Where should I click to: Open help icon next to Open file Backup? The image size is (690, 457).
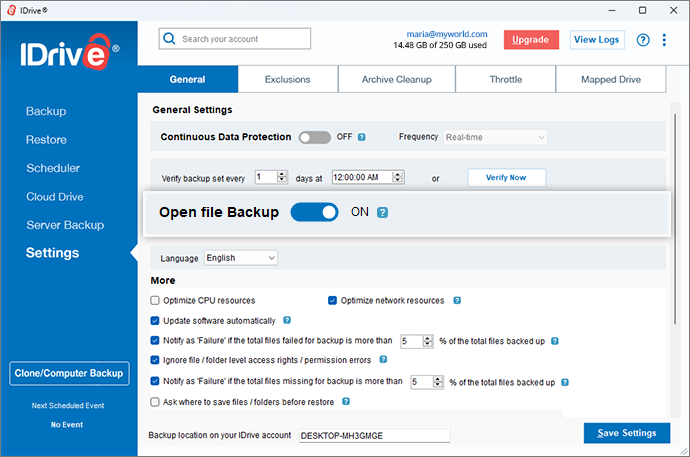(382, 212)
